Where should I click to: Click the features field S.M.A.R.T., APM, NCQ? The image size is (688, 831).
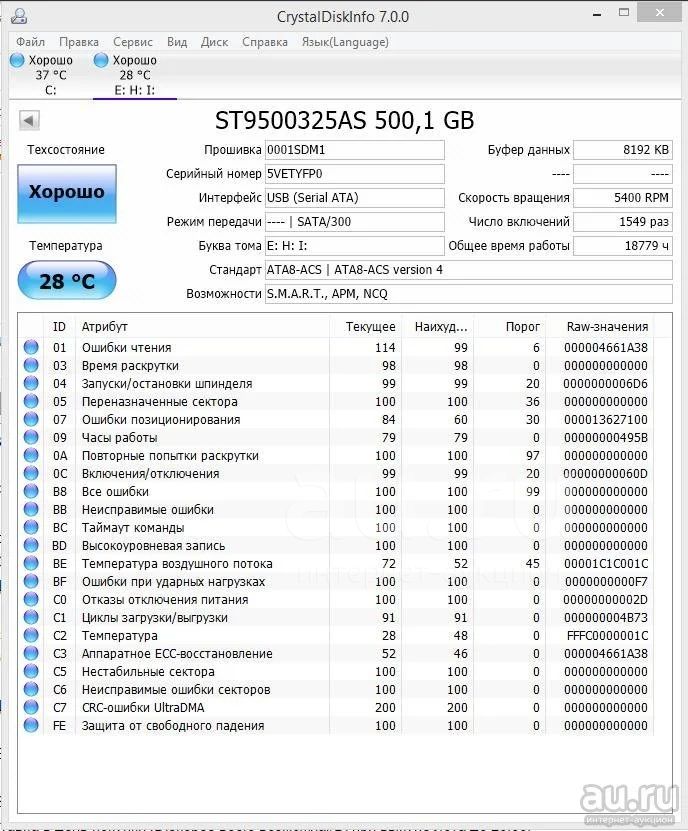[469, 294]
